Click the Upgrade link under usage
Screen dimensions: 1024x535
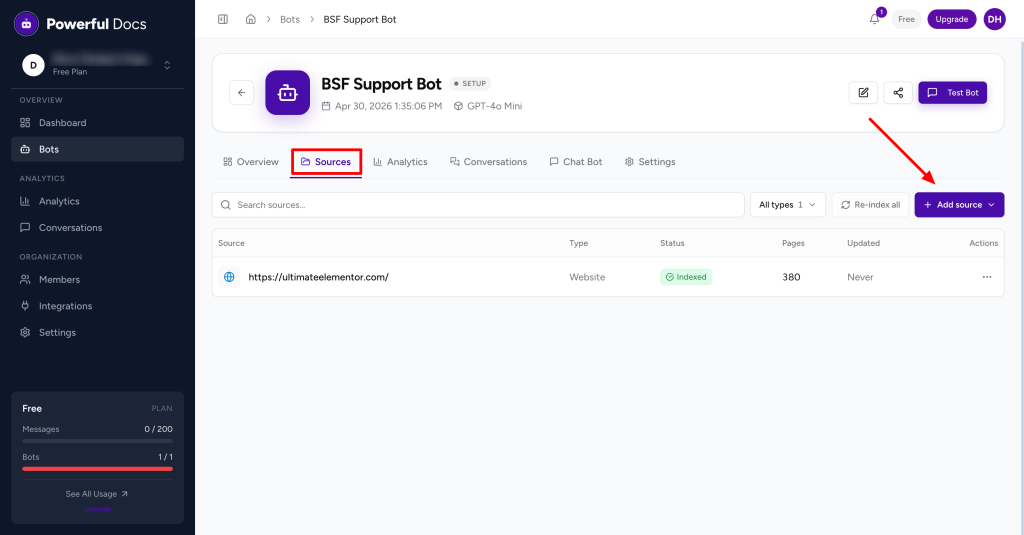pyautogui.click(x=97, y=509)
